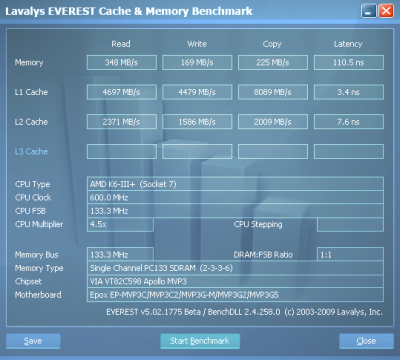400x360 pixels.
Task: Click the DRAM:FSB Ratio value 1:1
Action: (350, 254)
